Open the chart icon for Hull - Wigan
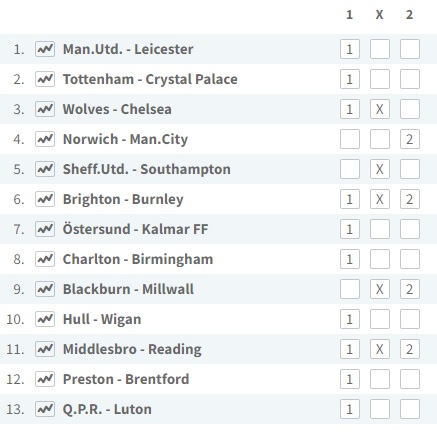 click(45, 319)
